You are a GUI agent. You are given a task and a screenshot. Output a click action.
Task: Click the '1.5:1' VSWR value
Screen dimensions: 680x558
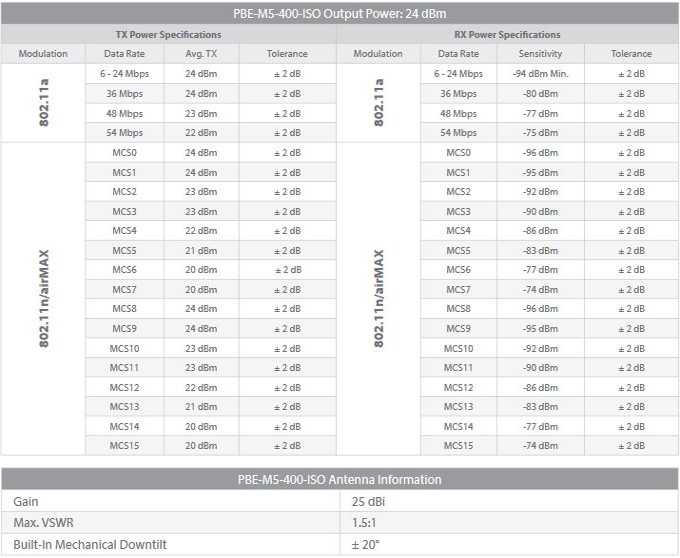(x=364, y=523)
